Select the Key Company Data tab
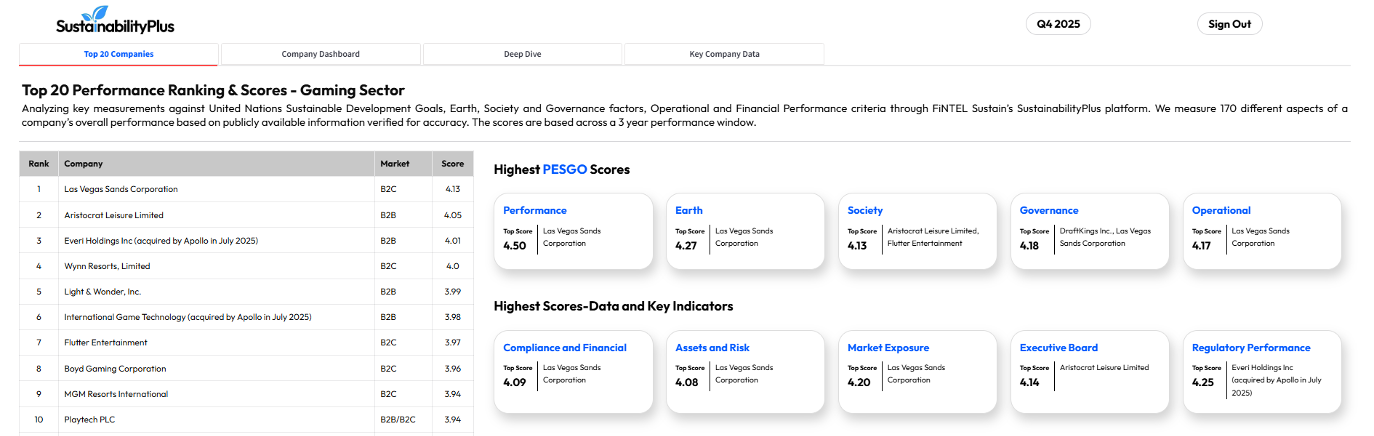This screenshot has width=1374, height=436. 724,54
